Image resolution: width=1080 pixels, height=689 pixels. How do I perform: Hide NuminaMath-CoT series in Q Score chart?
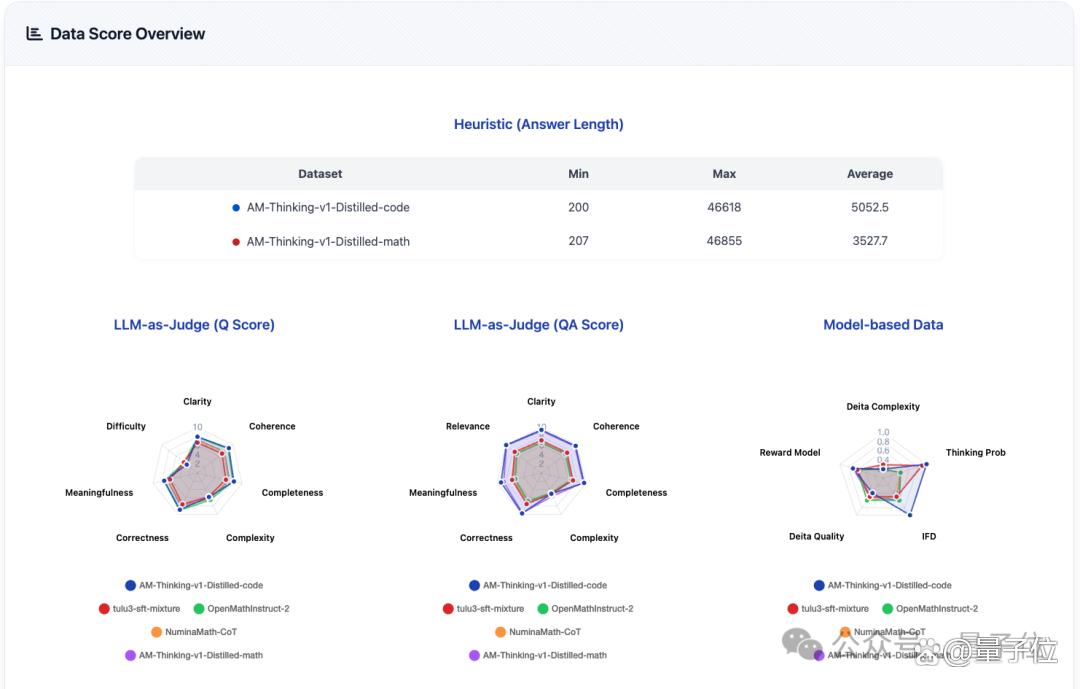tap(194, 633)
